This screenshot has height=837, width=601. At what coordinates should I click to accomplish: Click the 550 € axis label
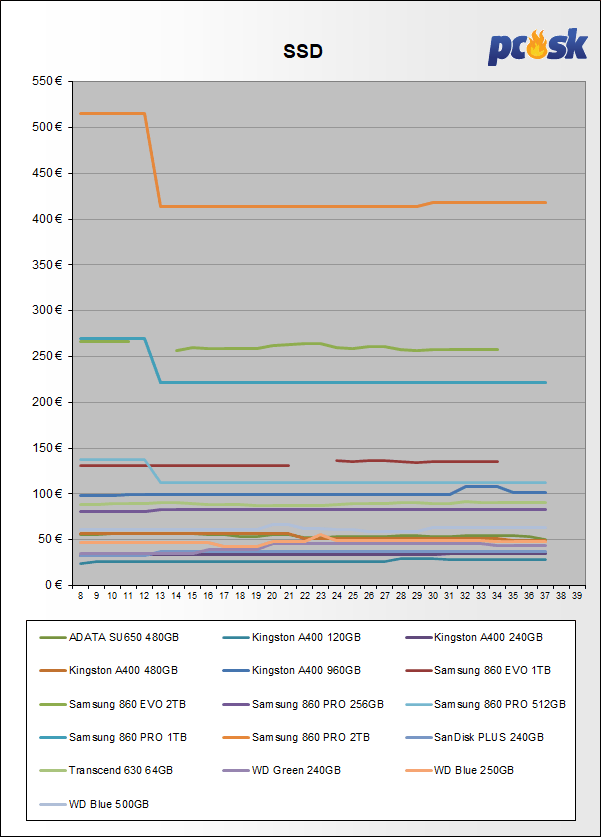point(47,81)
